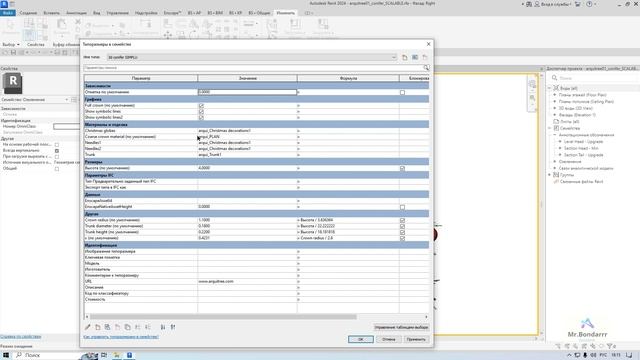
Task: Toggle lock checkbox for EnscapeNativeAssetHeight row
Action: tap(402, 207)
